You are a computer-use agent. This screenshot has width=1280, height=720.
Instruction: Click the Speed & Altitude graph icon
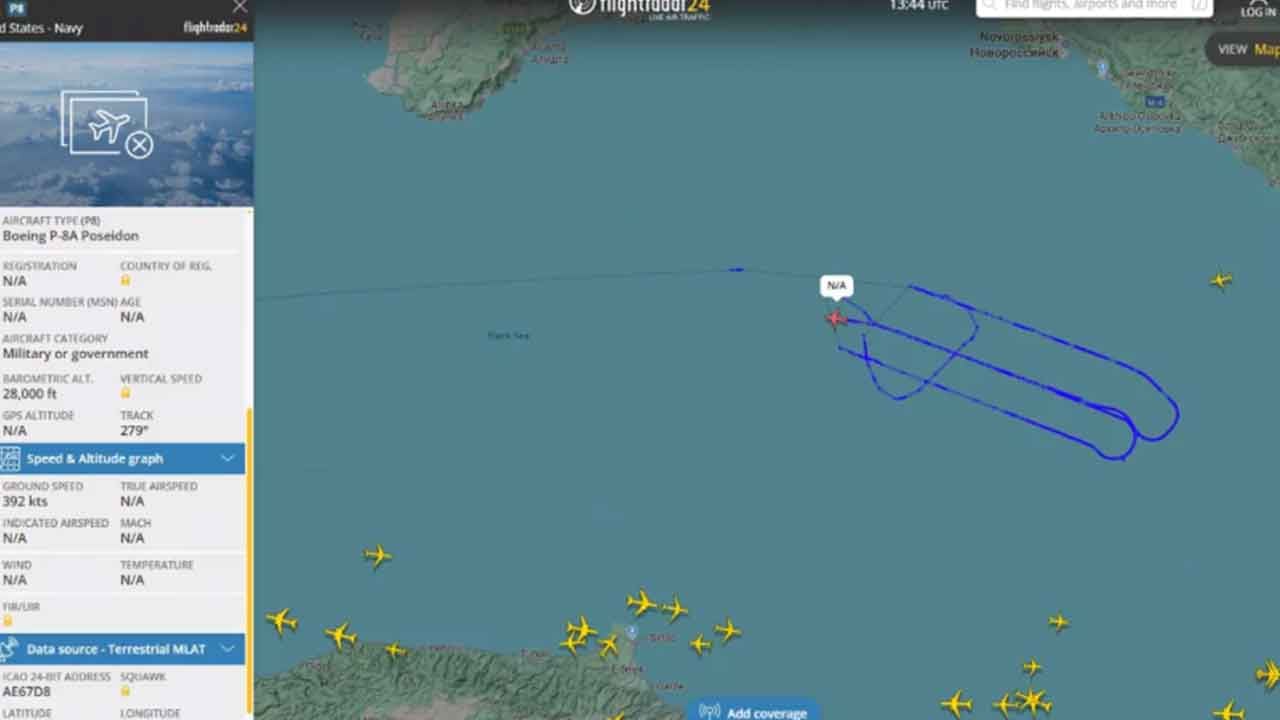pyautogui.click(x=10, y=459)
